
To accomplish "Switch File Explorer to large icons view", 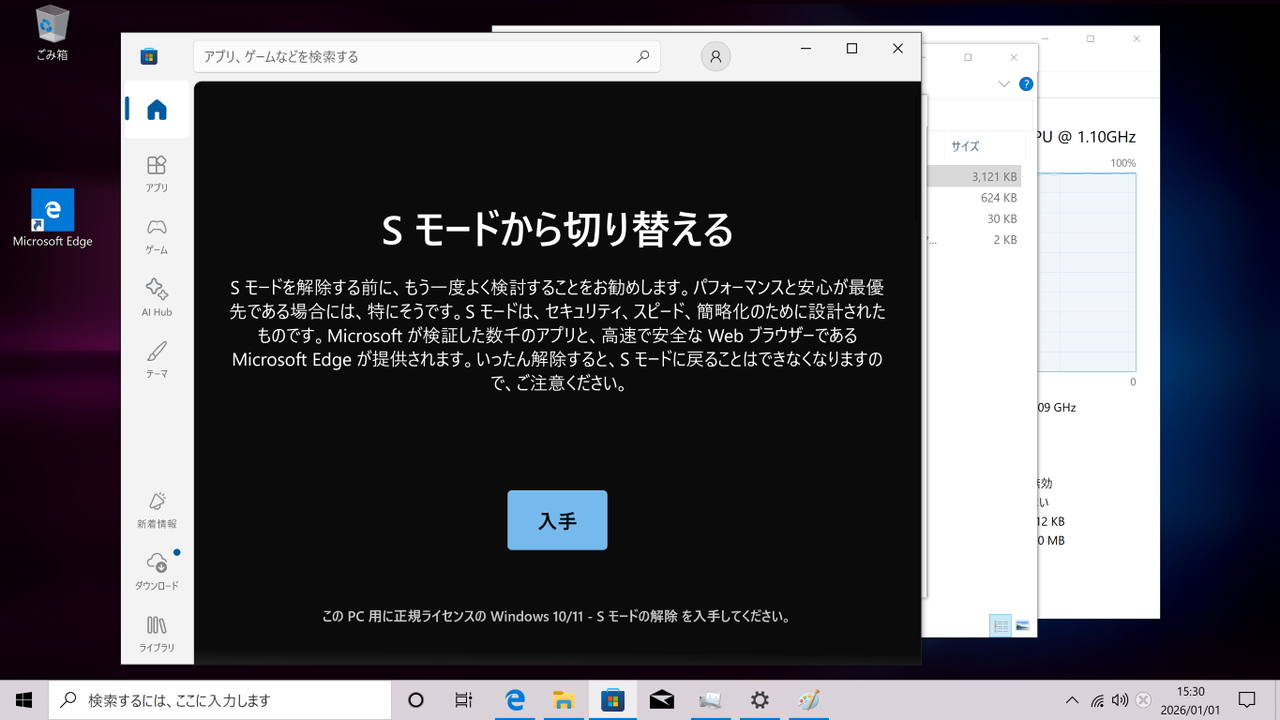I will pos(1022,626).
